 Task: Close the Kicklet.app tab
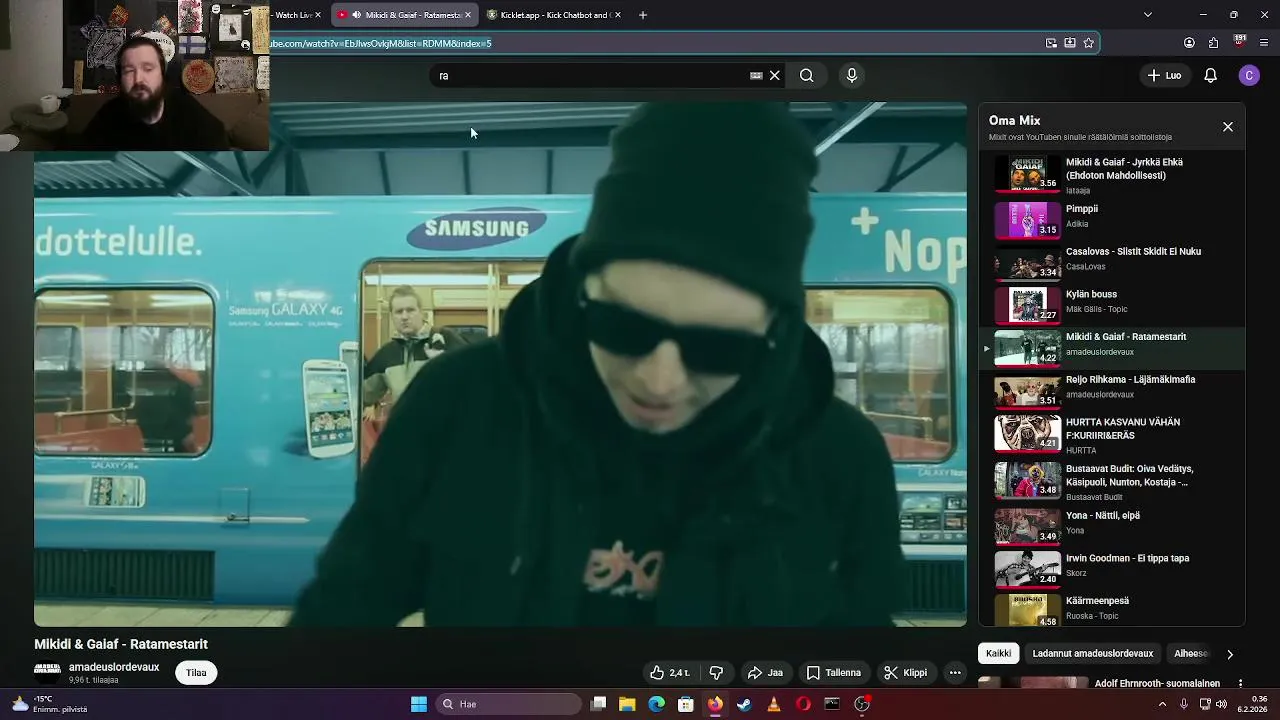coord(617,15)
